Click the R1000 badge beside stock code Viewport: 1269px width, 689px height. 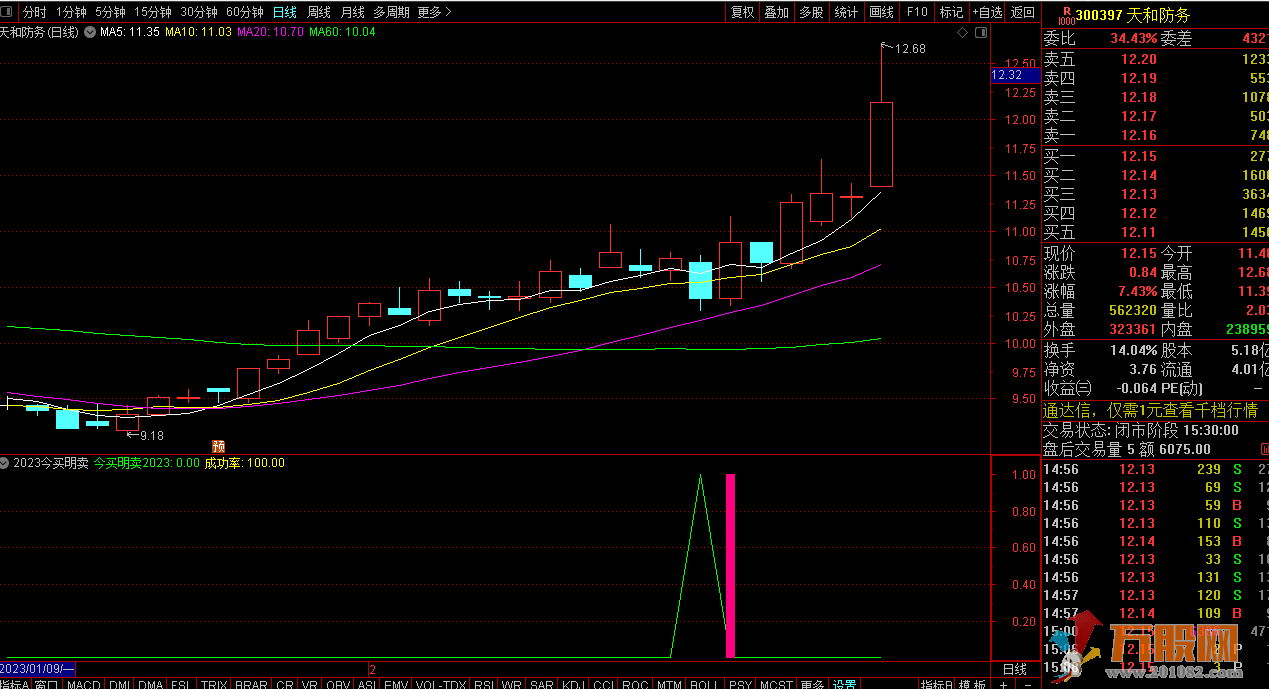[1066, 16]
